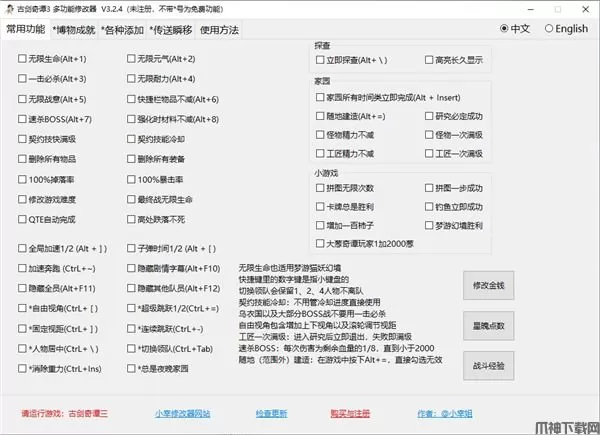Image resolution: width=600 pixels, height=435 pixels.
Task: Check *切换领队(Ctrl+Tab) option
Action: 131,349
